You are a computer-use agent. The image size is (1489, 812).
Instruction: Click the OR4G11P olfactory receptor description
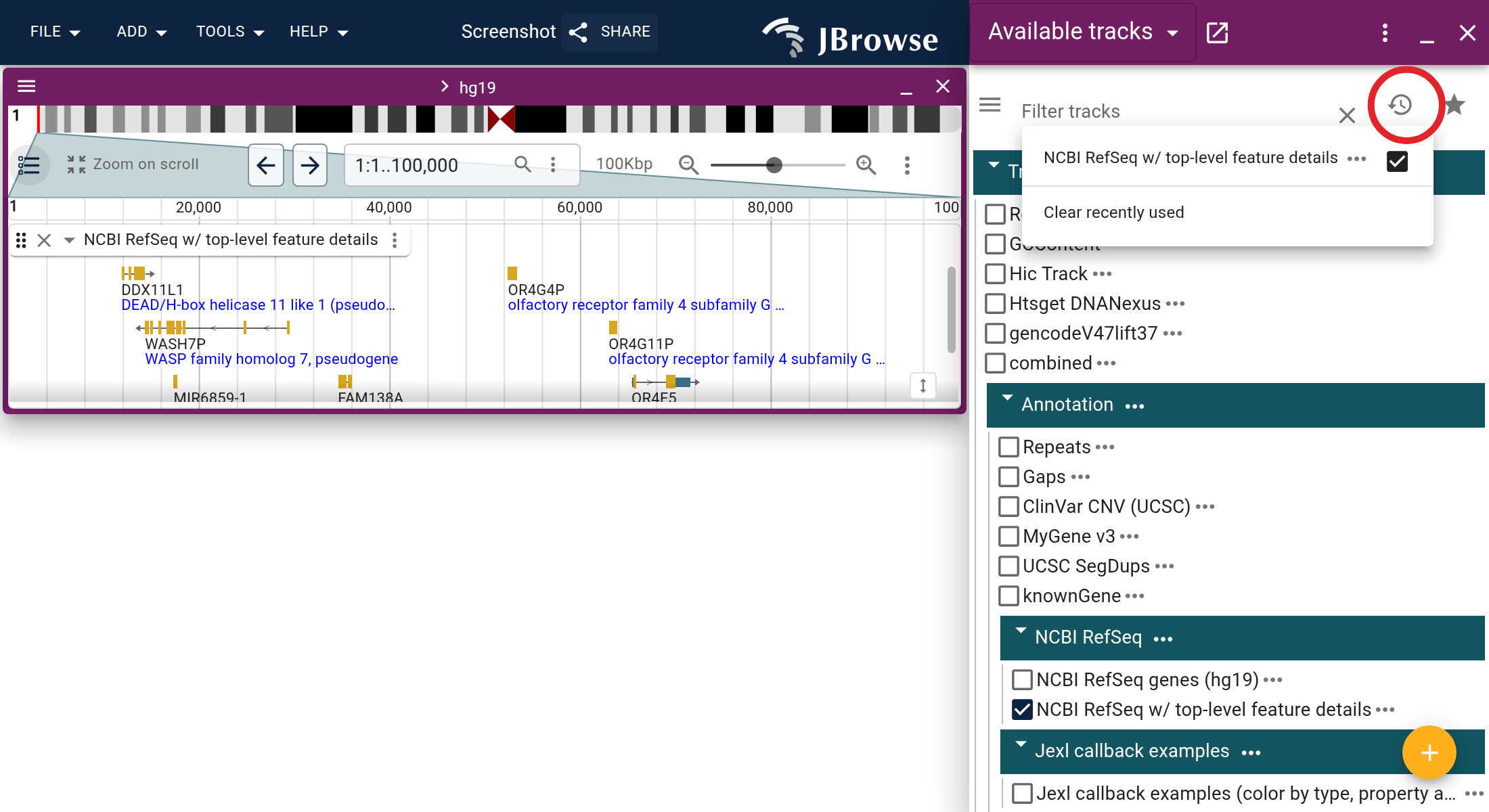click(x=747, y=359)
